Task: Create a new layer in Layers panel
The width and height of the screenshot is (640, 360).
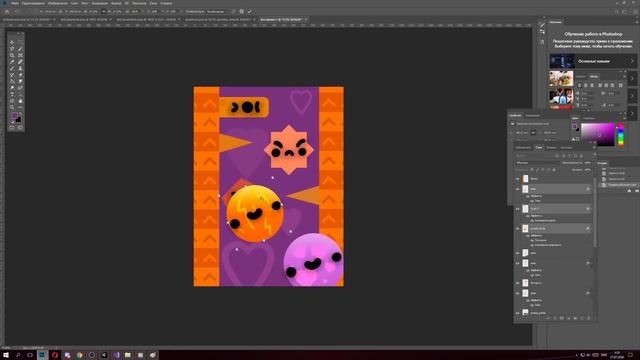Action: 582,318
